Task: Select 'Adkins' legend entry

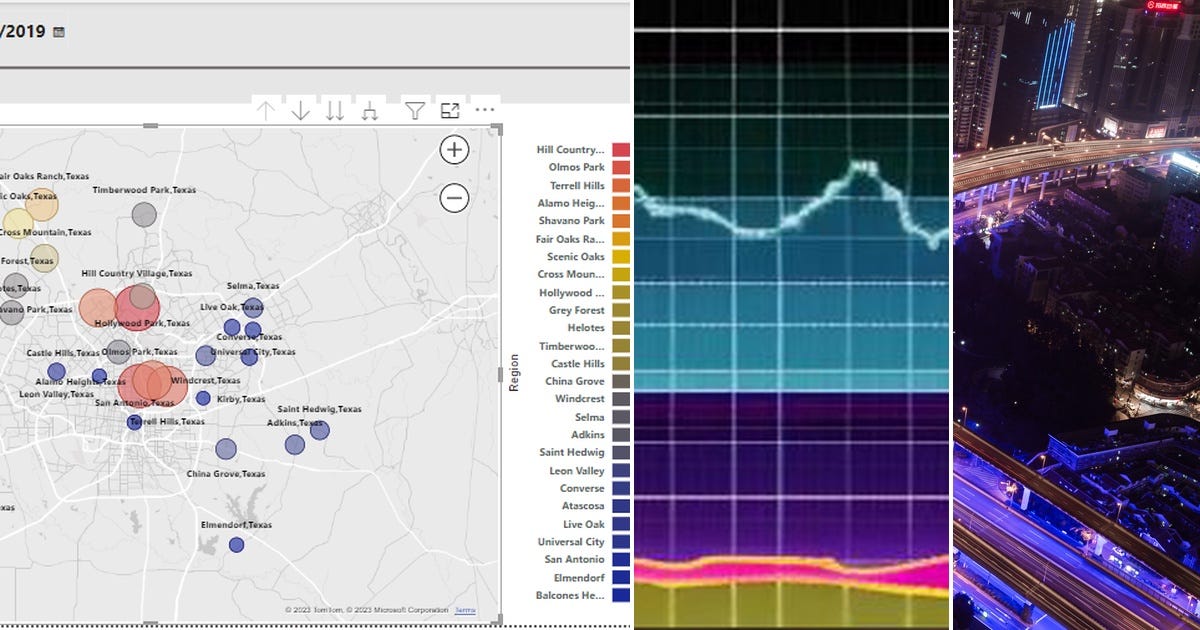Action: pyautogui.click(x=588, y=435)
